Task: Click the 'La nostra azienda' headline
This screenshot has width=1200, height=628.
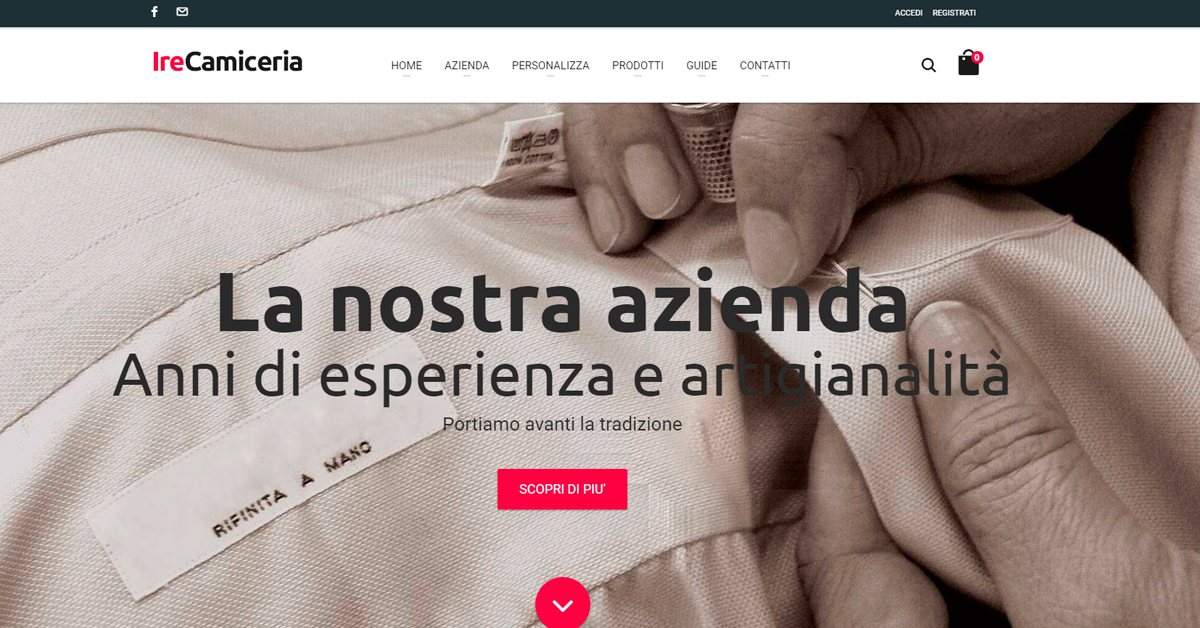Action: coord(562,300)
